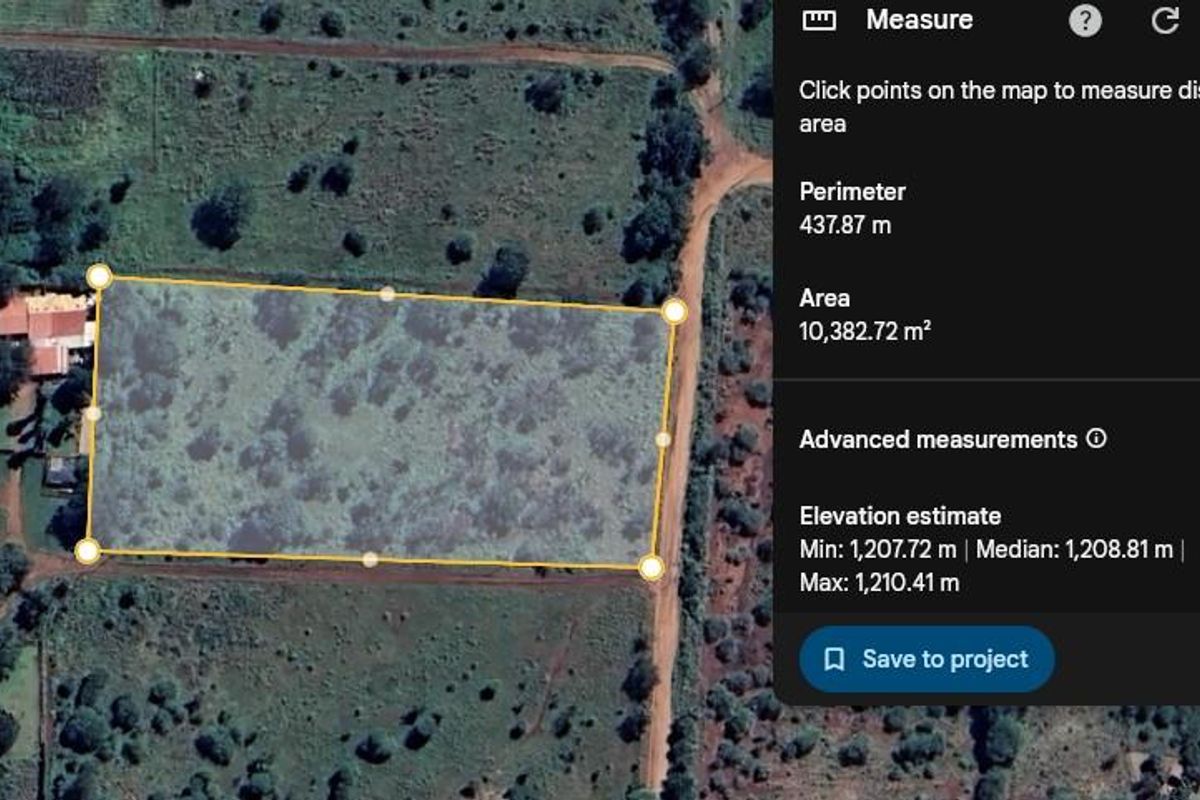Select the bottom-right vertex near the dirt road
Image resolution: width=1200 pixels, height=800 pixels.
[x=651, y=567]
